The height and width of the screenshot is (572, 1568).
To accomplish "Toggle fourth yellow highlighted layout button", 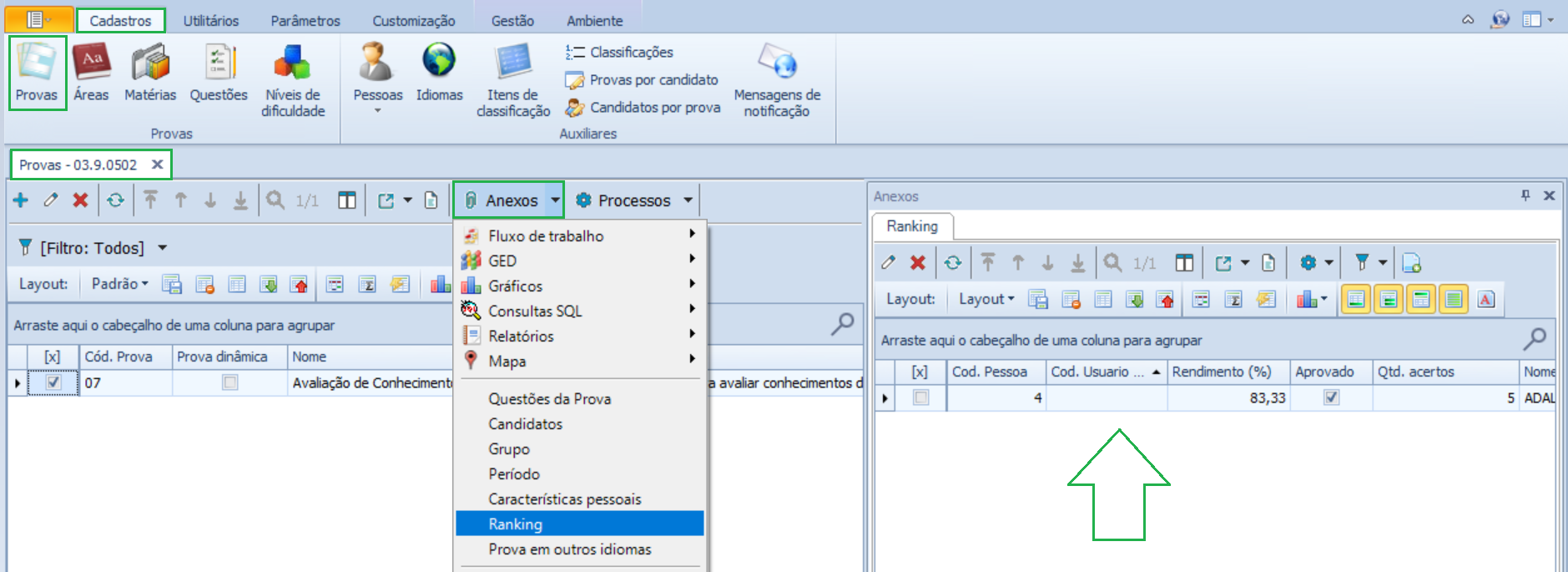I will pyautogui.click(x=1454, y=299).
